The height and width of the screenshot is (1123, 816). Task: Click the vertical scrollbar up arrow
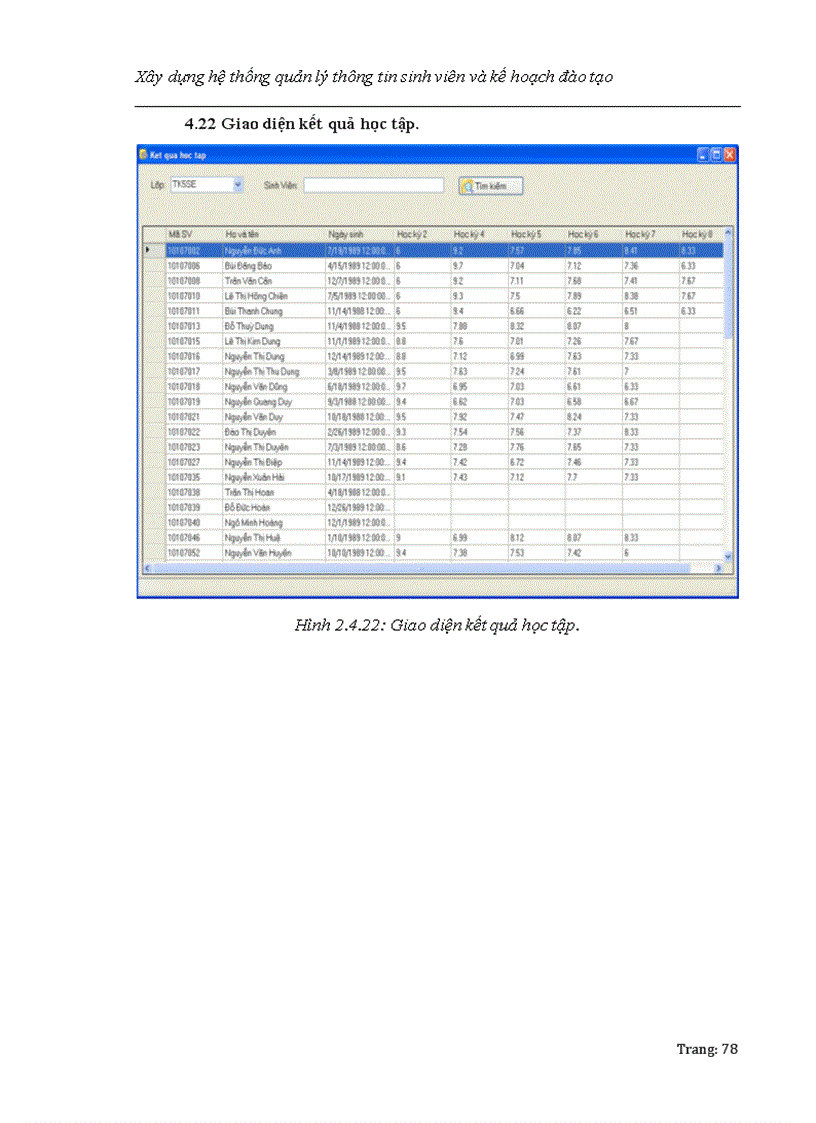(x=728, y=234)
